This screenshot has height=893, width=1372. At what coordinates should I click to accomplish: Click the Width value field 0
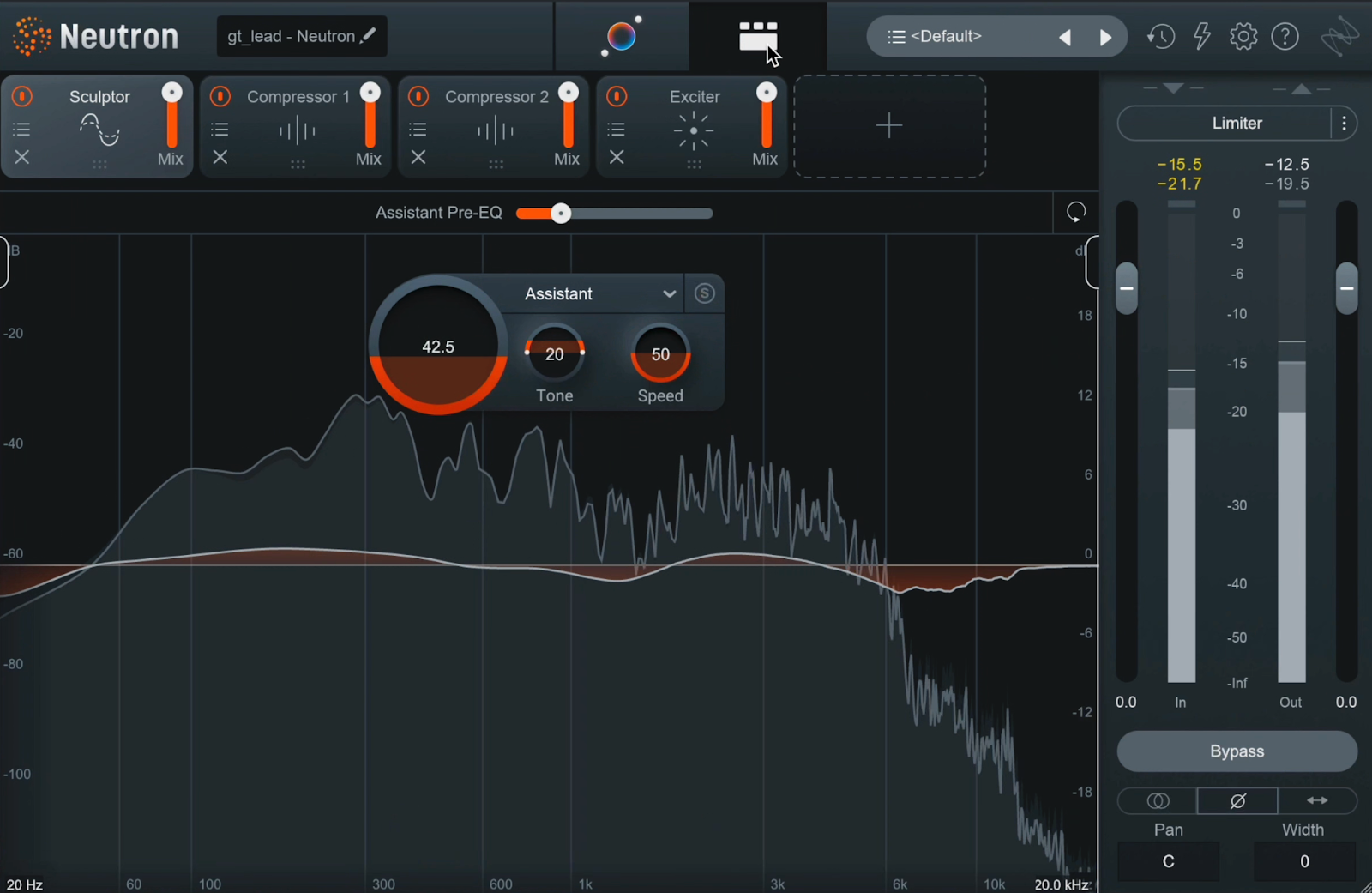[x=1304, y=861]
